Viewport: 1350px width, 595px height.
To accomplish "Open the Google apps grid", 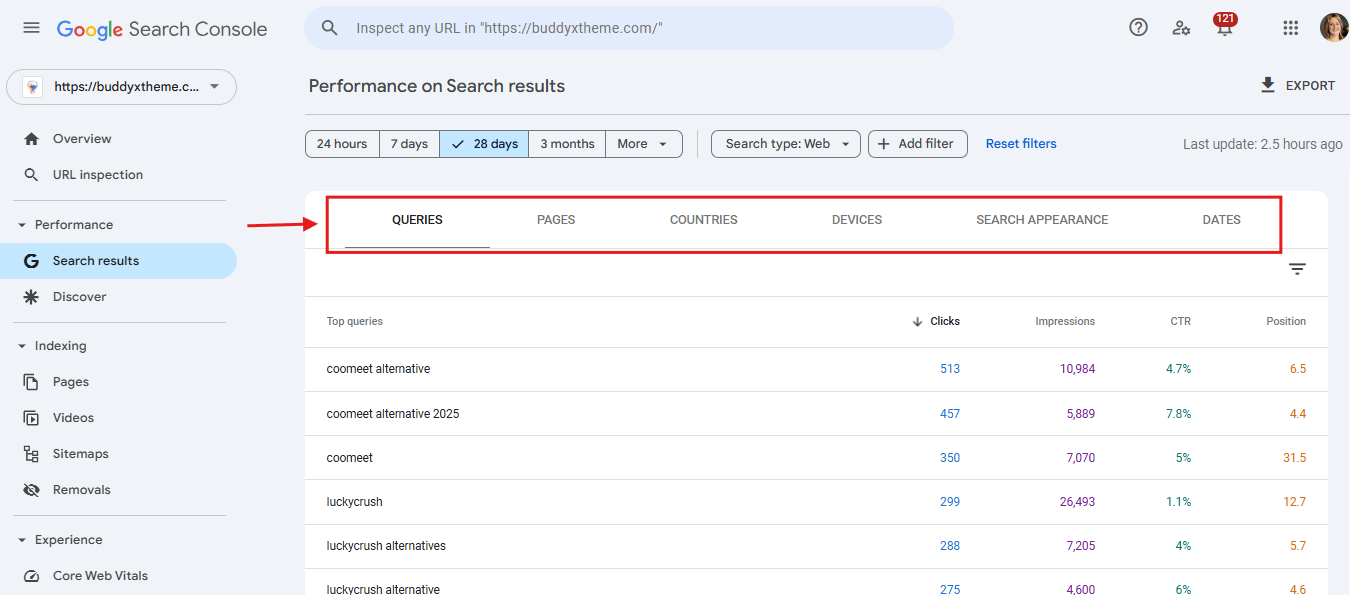I will pos(1290,28).
